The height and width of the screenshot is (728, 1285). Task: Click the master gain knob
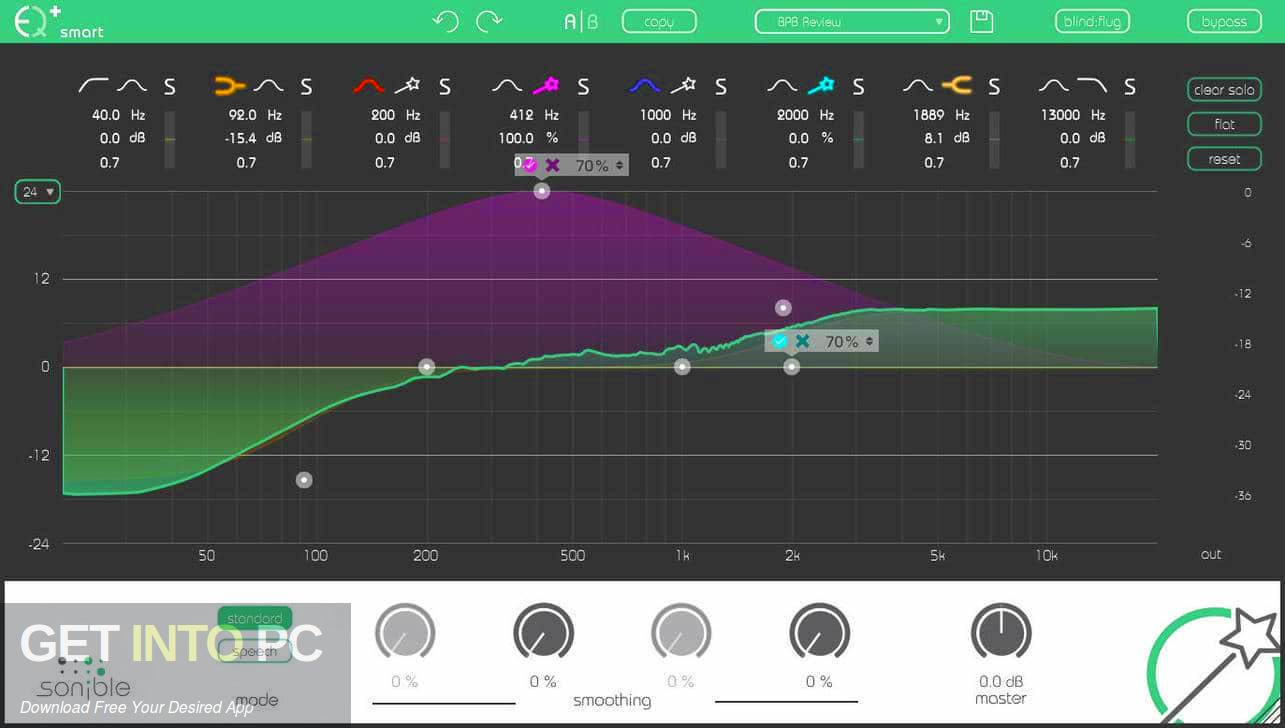coord(1001,632)
